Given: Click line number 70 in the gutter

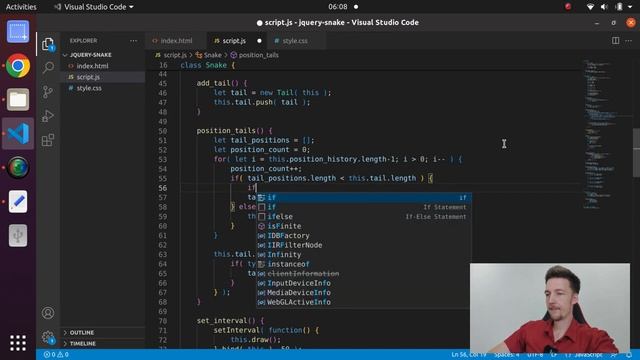Looking at the screenshot, I should 163,321.
